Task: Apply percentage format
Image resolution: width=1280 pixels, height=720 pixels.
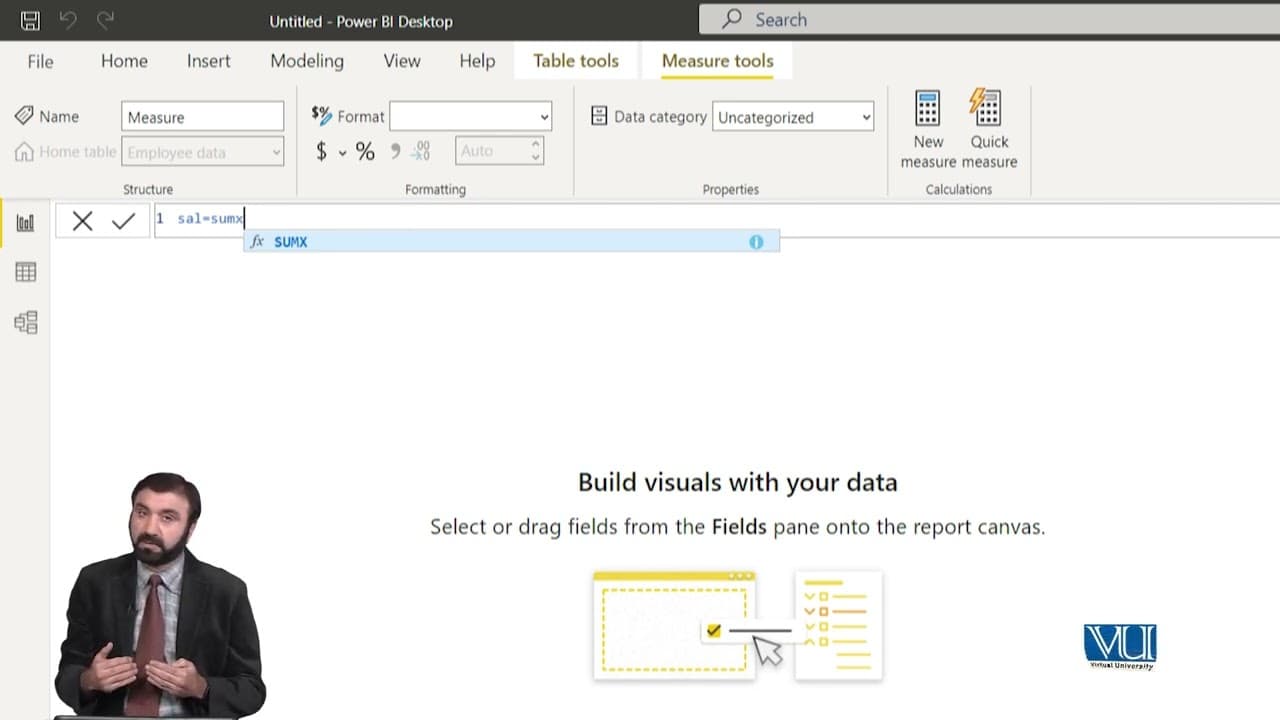Action: (x=365, y=151)
